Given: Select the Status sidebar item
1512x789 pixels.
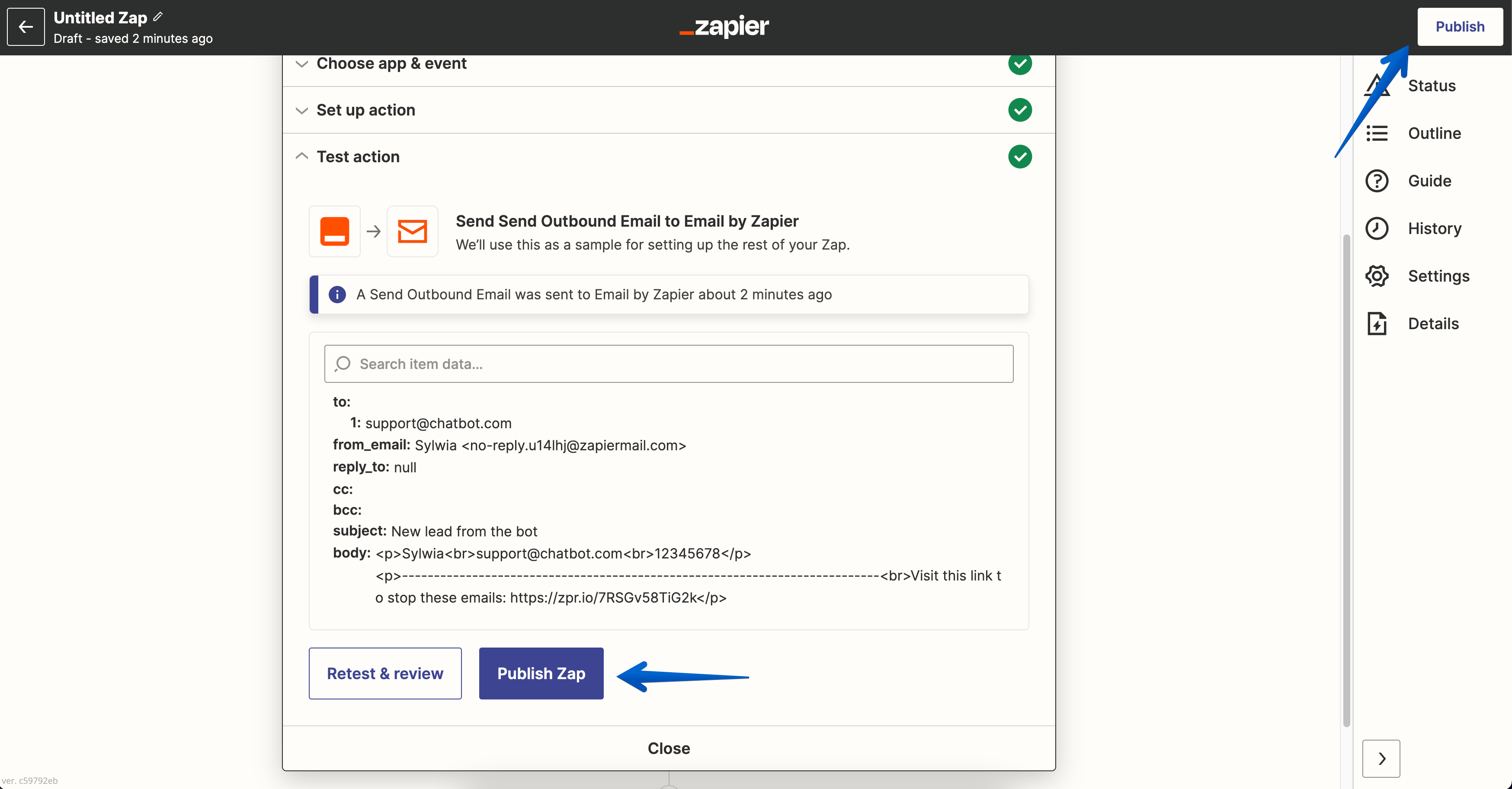Looking at the screenshot, I should click(x=1431, y=86).
